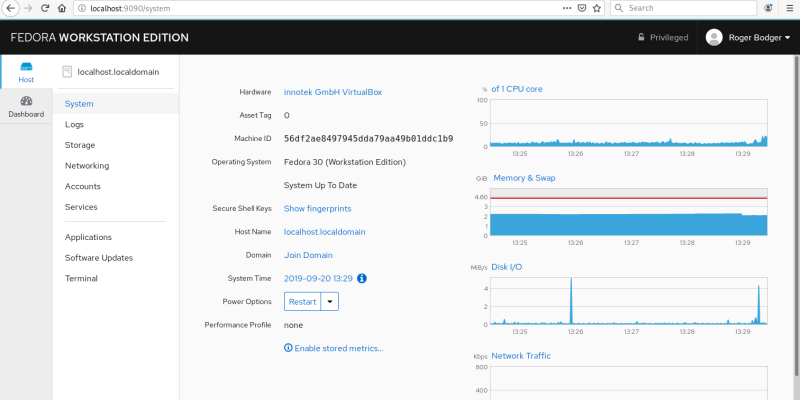This screenshot has width=800, height=400.
Task: Navigate to Networking page
Action: [x=87, y=166]
